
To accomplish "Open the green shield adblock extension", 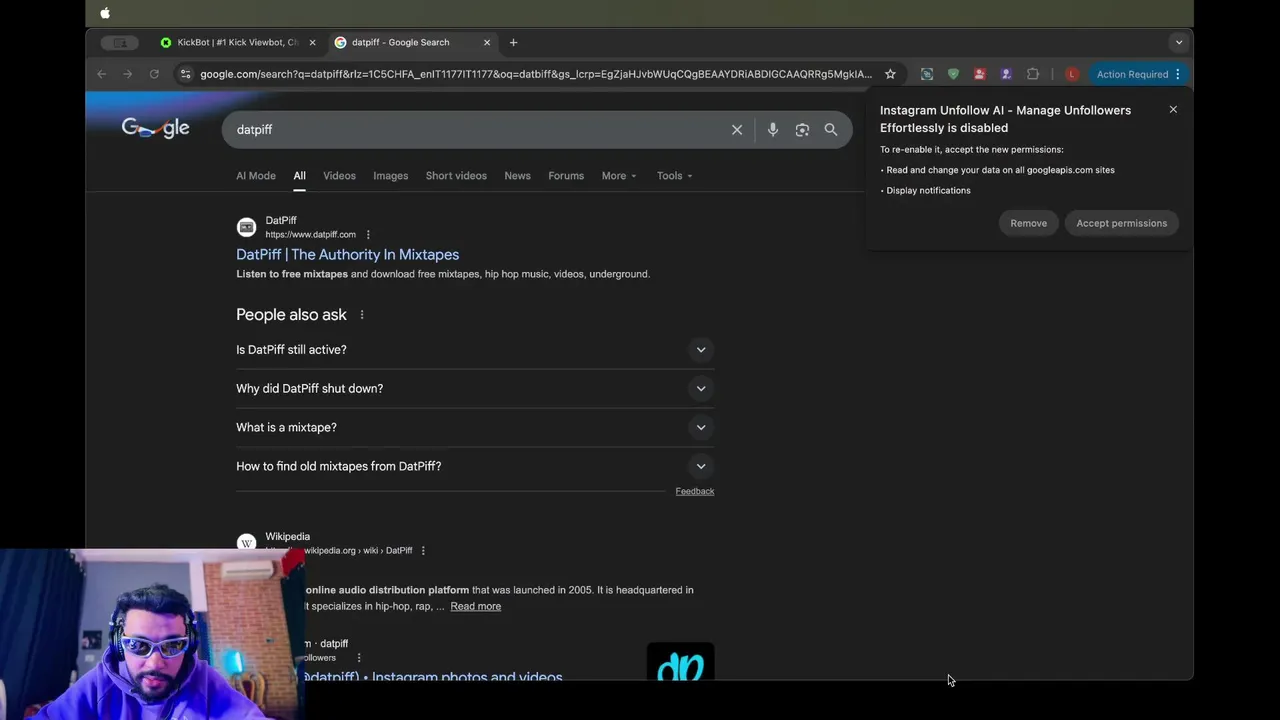I will coord(953,74).
